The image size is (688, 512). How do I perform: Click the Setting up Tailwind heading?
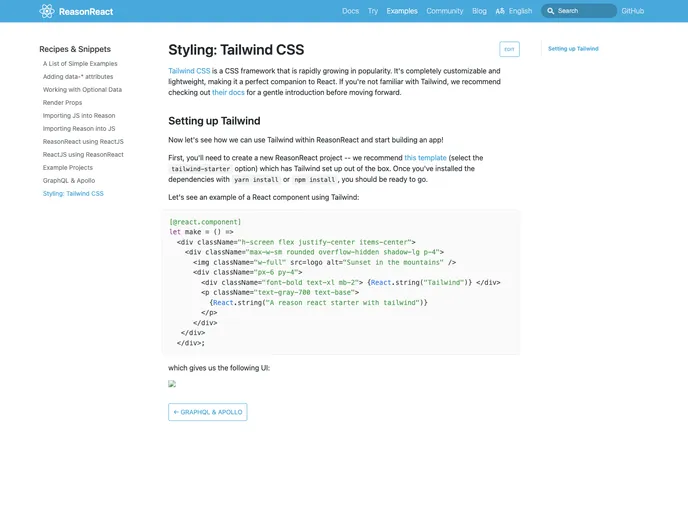coord(214,121)
